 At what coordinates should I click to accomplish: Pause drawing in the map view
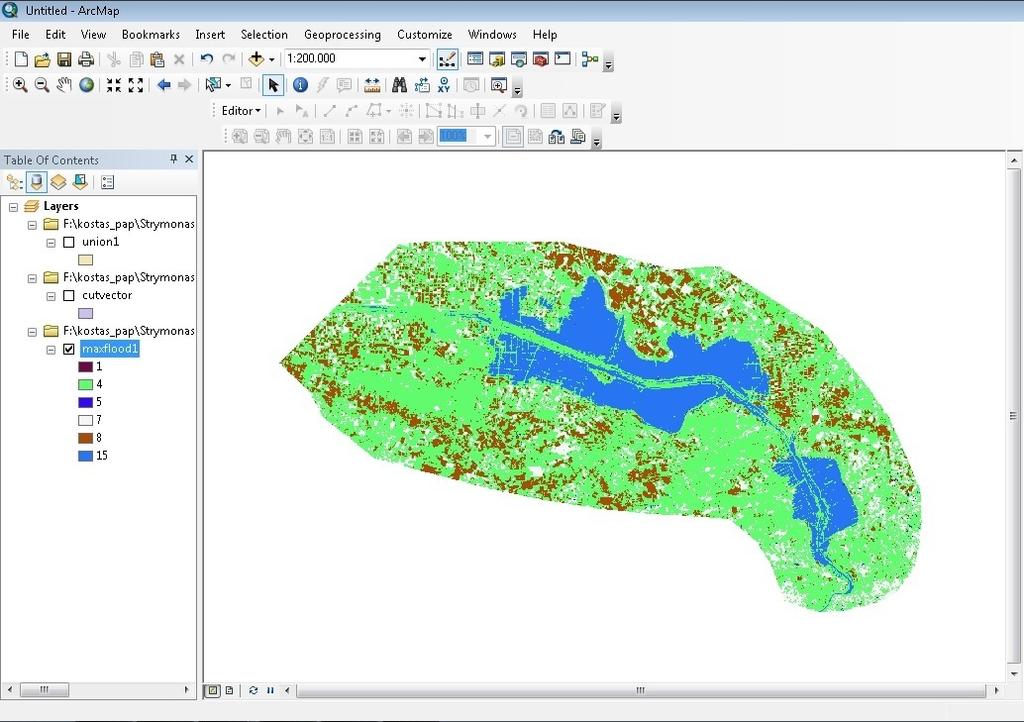[x=270, y=690]
